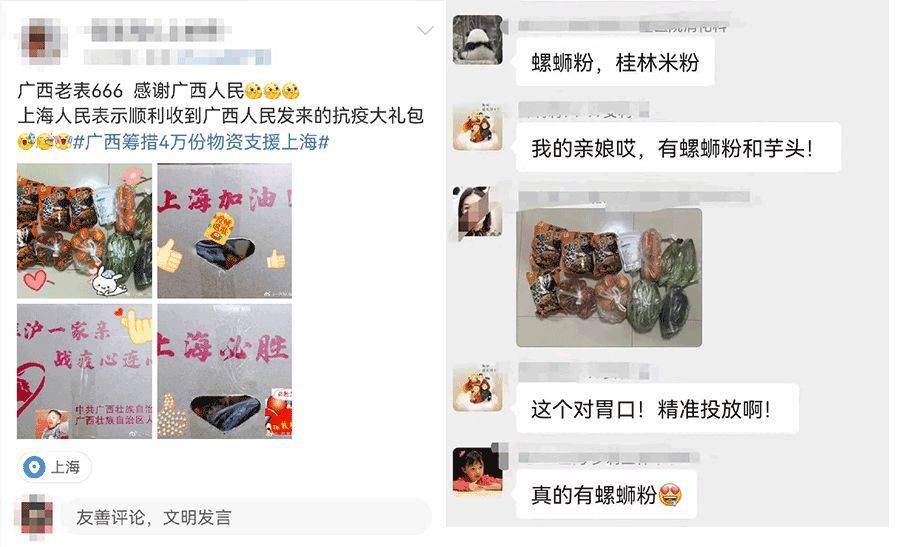
Task: Open the 上海 location tag
Action: [55, 467]
